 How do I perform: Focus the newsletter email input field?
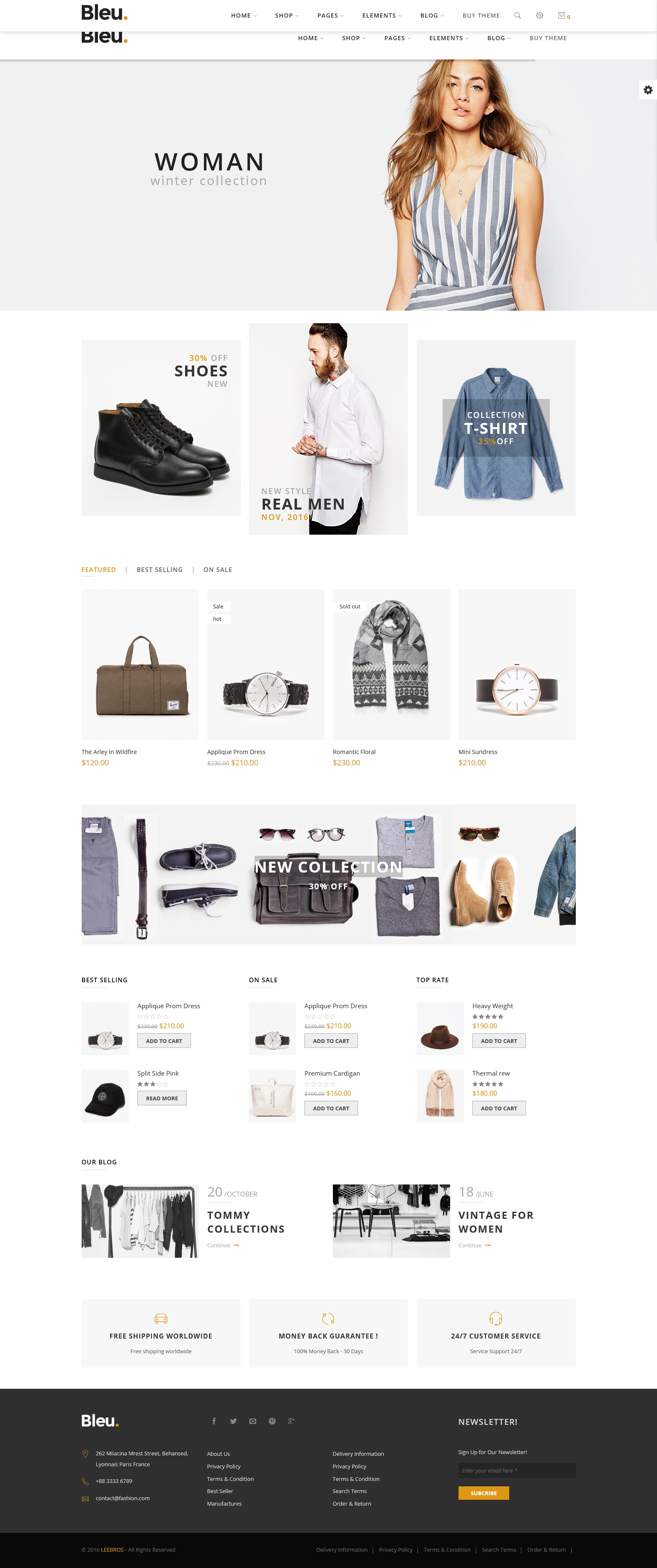516,1470
